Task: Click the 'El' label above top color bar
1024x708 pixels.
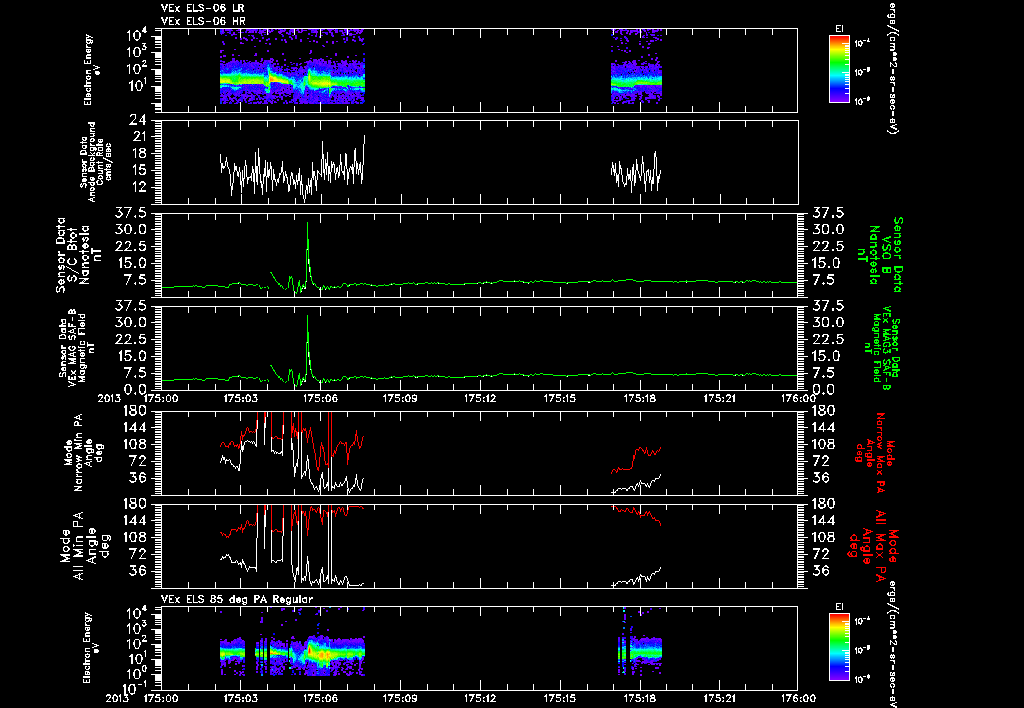Action: tap(839, 28)
